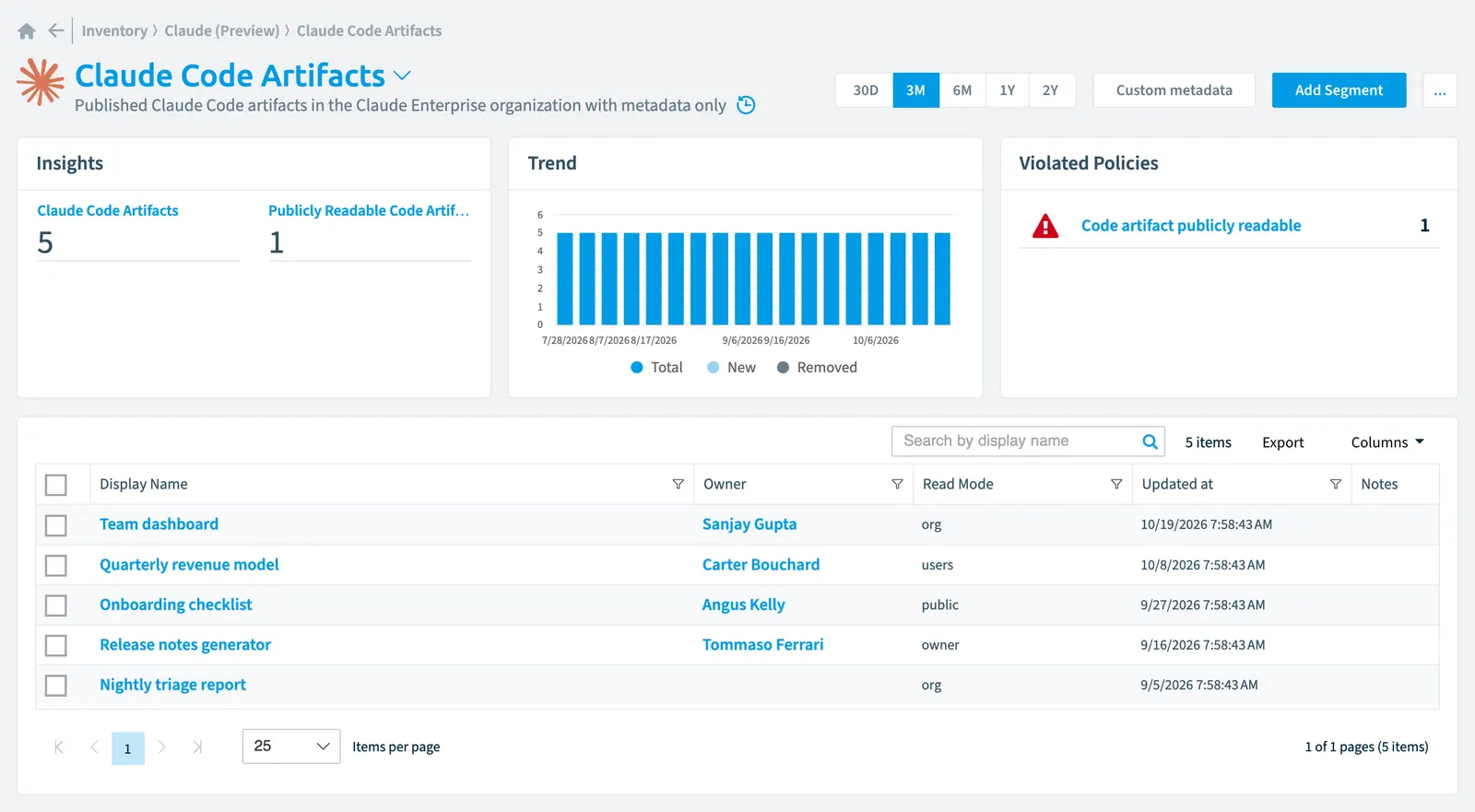Open Publicly Readable Code Artifacts insight
Viewport: 1475px width, 812px height.
tap(369, 211)
